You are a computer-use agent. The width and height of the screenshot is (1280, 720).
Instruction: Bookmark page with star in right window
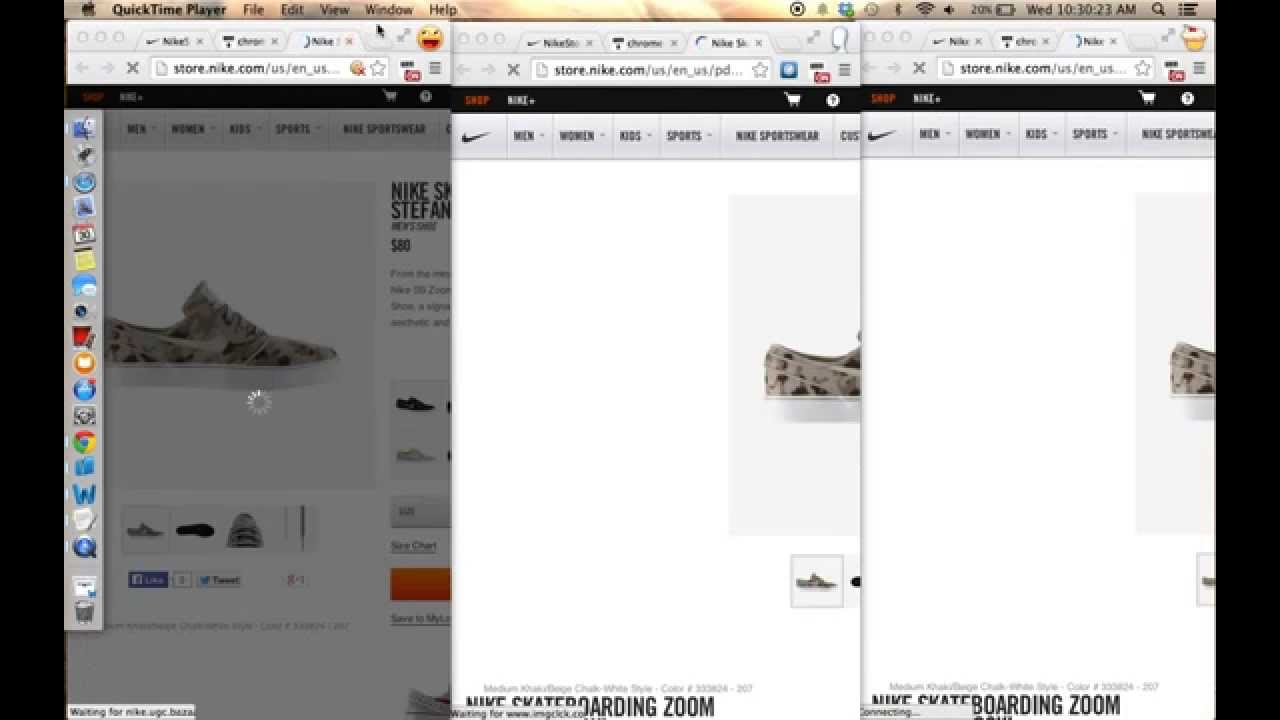tap(1143, 68)
